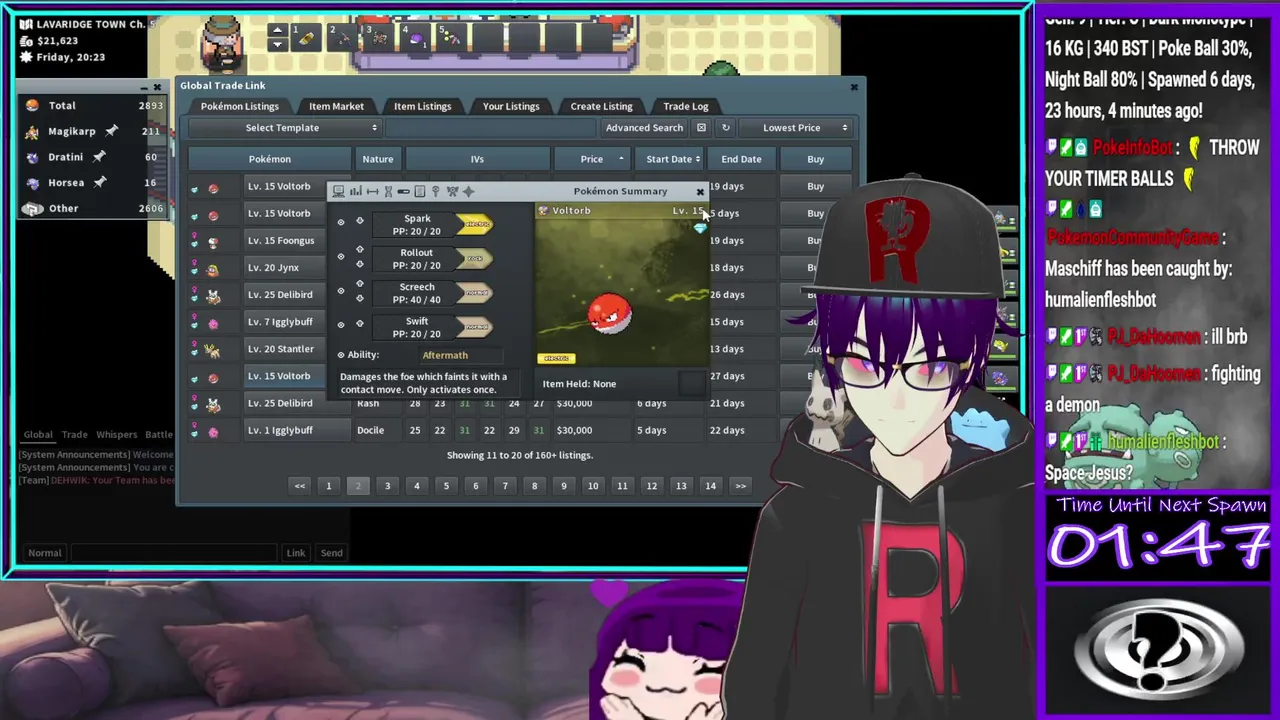Jump to last page with >>
This screenshot has width=1280, height=720.
pyautogui.click(x=740, y=486)
